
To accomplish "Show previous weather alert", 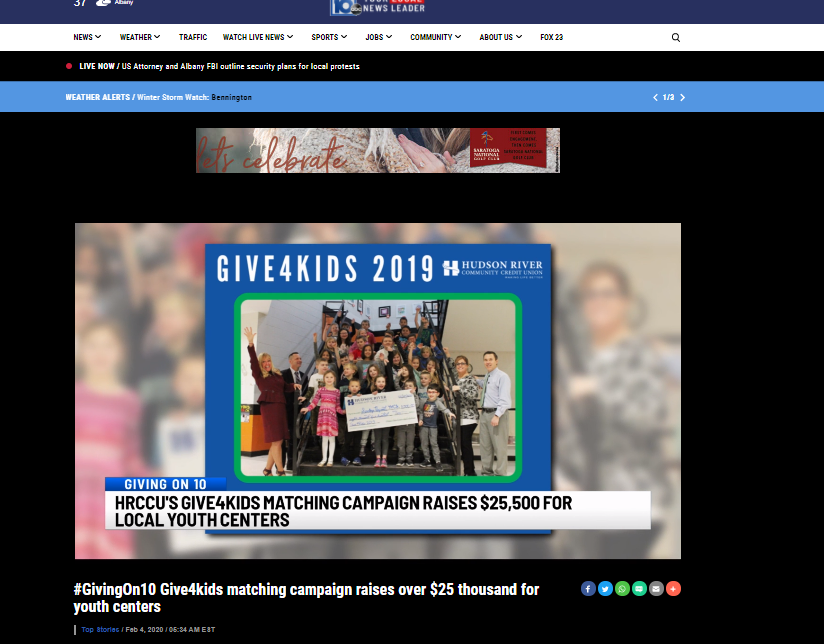I will pyautogui.click(x=655, y=97).
